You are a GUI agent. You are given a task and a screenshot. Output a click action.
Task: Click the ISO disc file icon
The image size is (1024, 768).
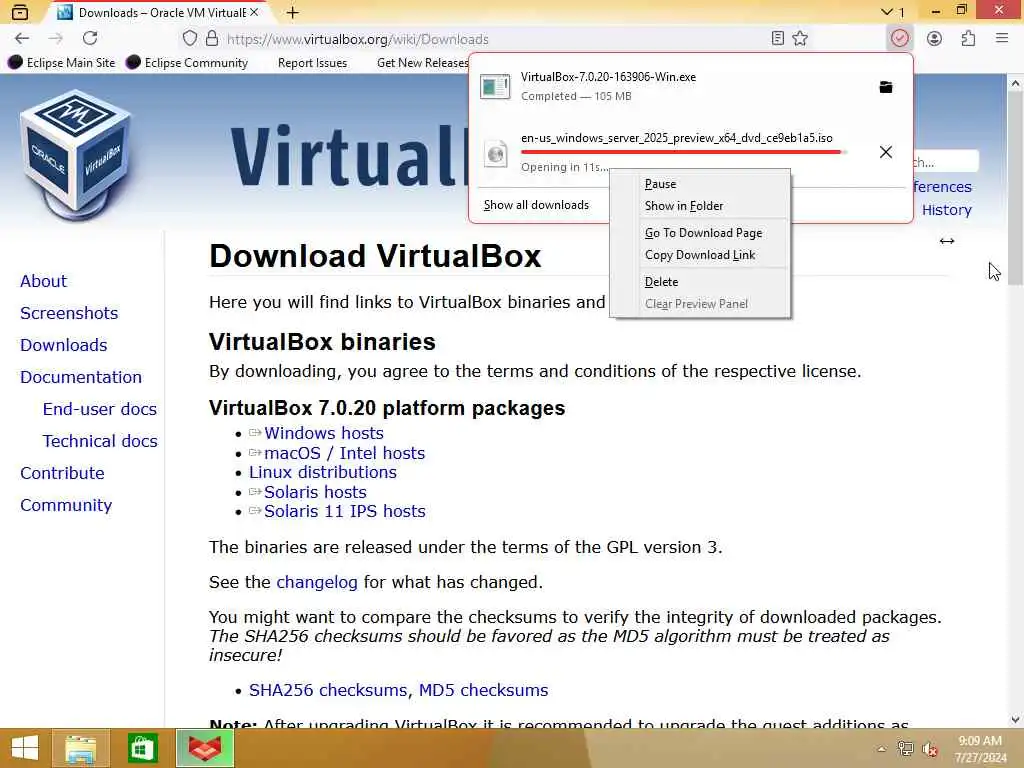[x=496, y=154]
